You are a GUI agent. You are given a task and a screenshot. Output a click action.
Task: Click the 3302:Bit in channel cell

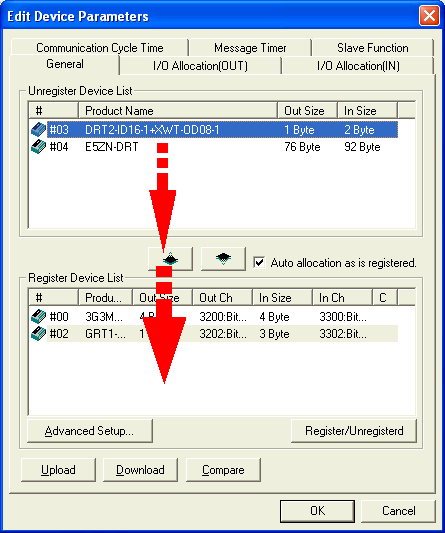(343, 333)
